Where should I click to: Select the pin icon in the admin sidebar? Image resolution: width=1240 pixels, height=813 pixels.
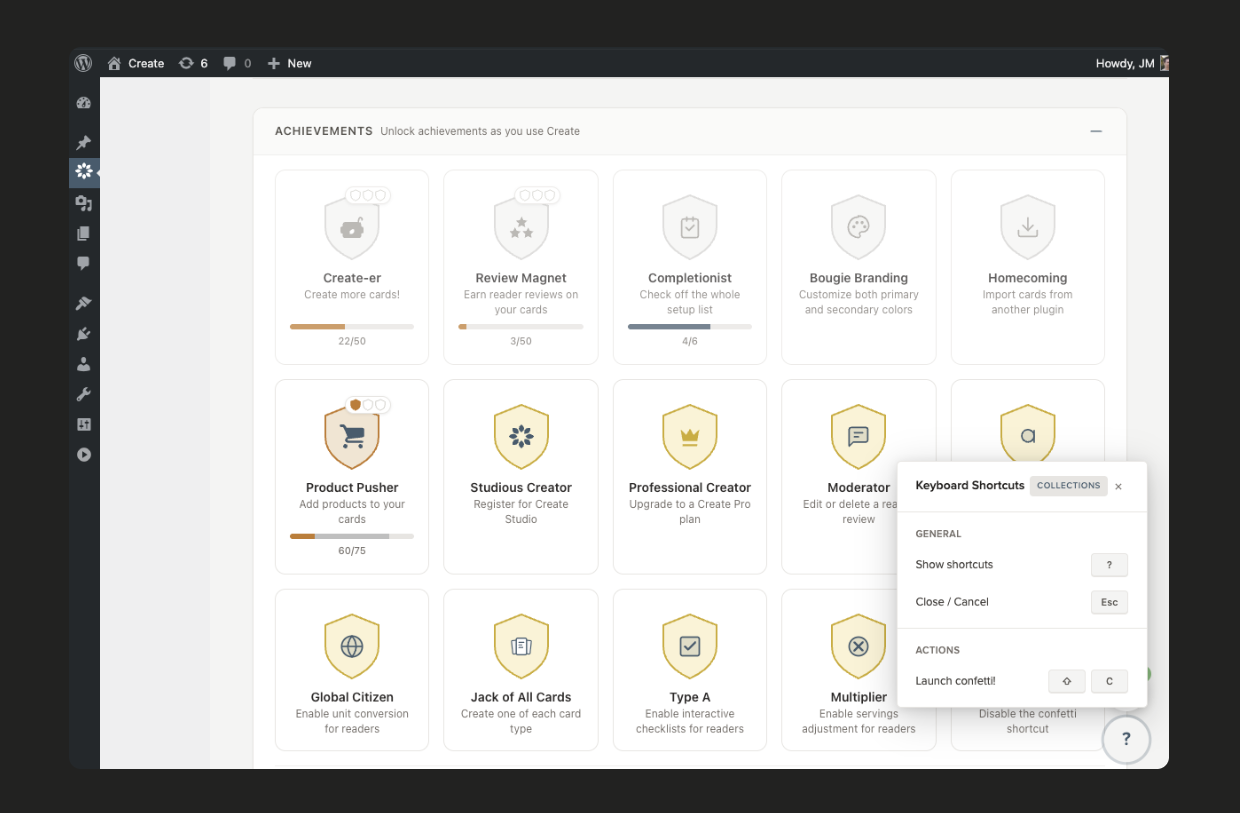pos(84,142)
